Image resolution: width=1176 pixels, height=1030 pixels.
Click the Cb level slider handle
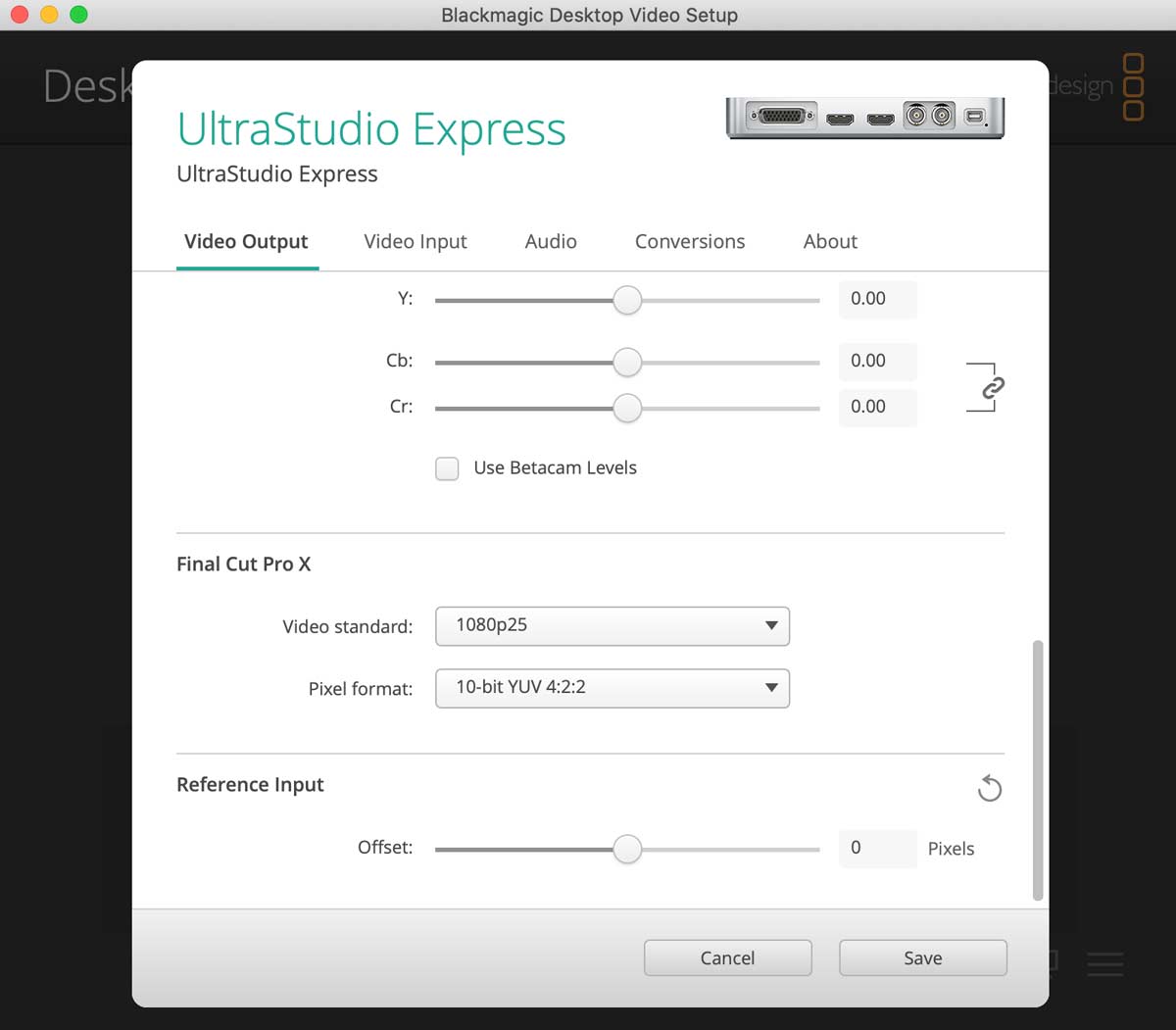(x=627, y=362)
